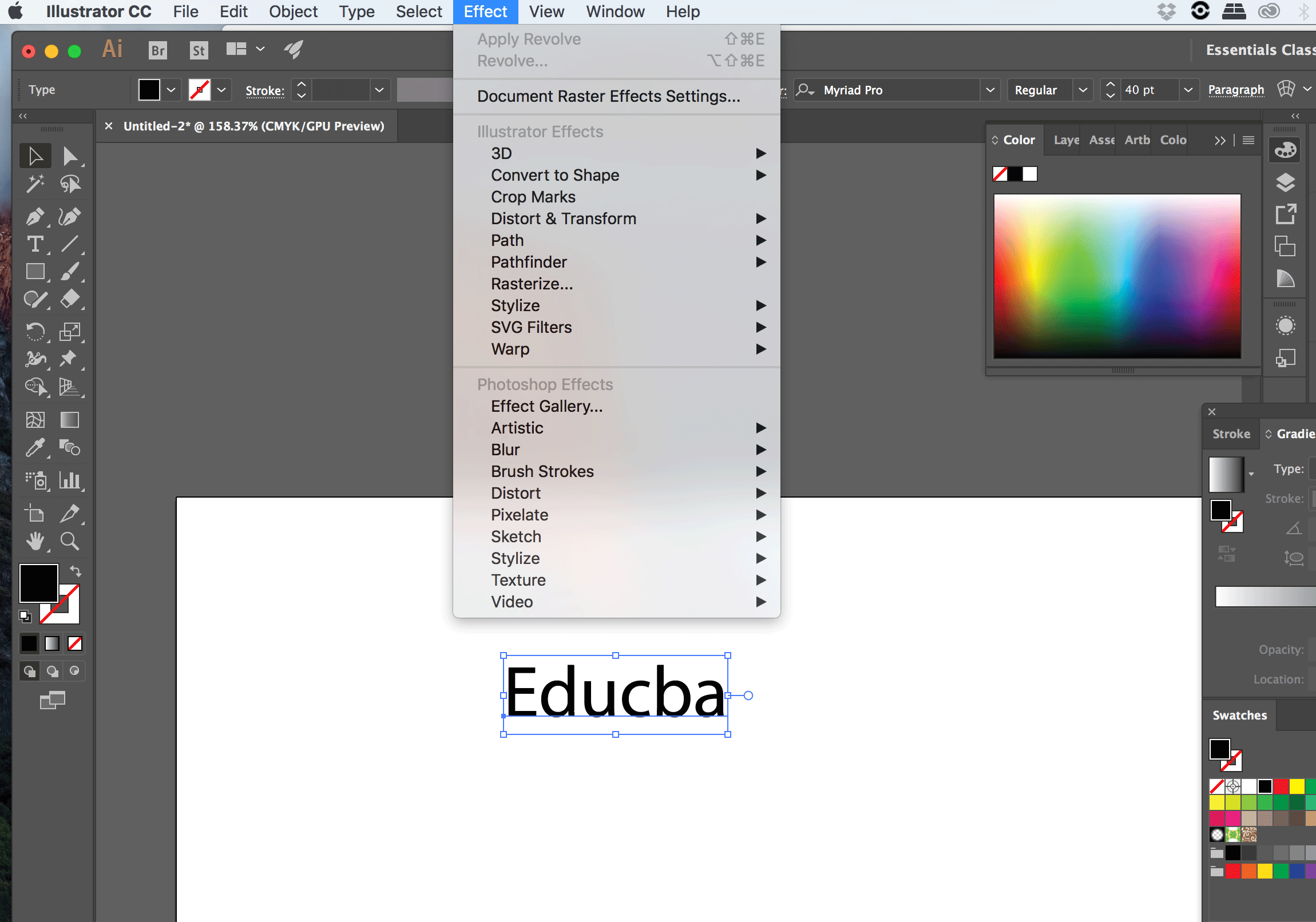Viewport: 1316px width, 922px height.
Task: Select the Type tool
Action: 35,244
